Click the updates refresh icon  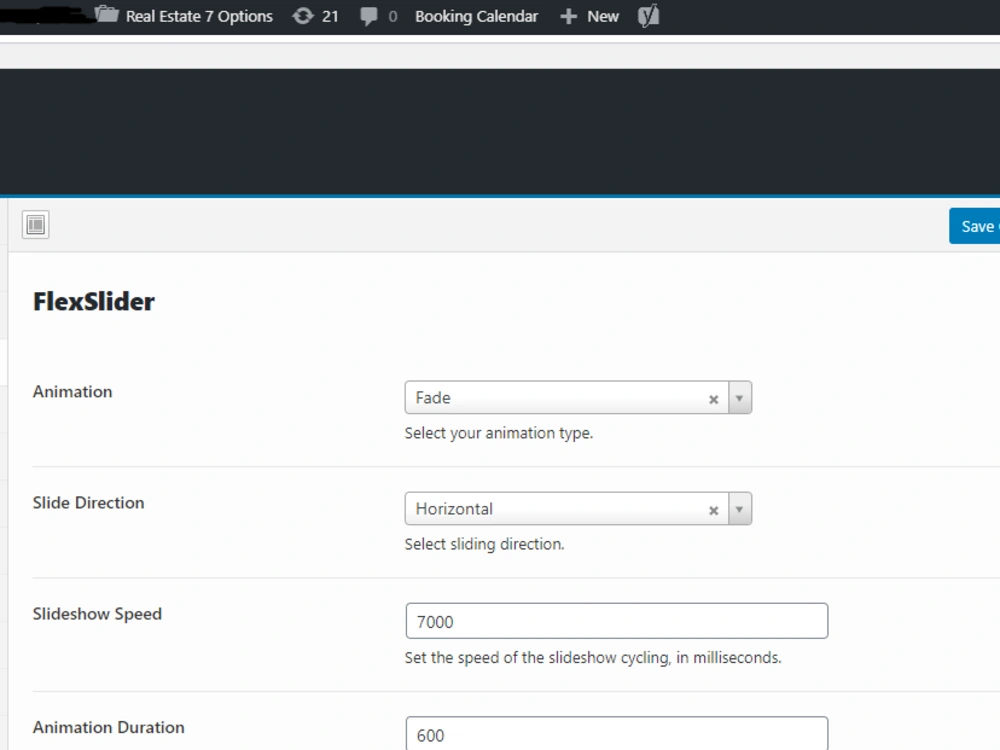pyautogui.click(x=303, y=16)
